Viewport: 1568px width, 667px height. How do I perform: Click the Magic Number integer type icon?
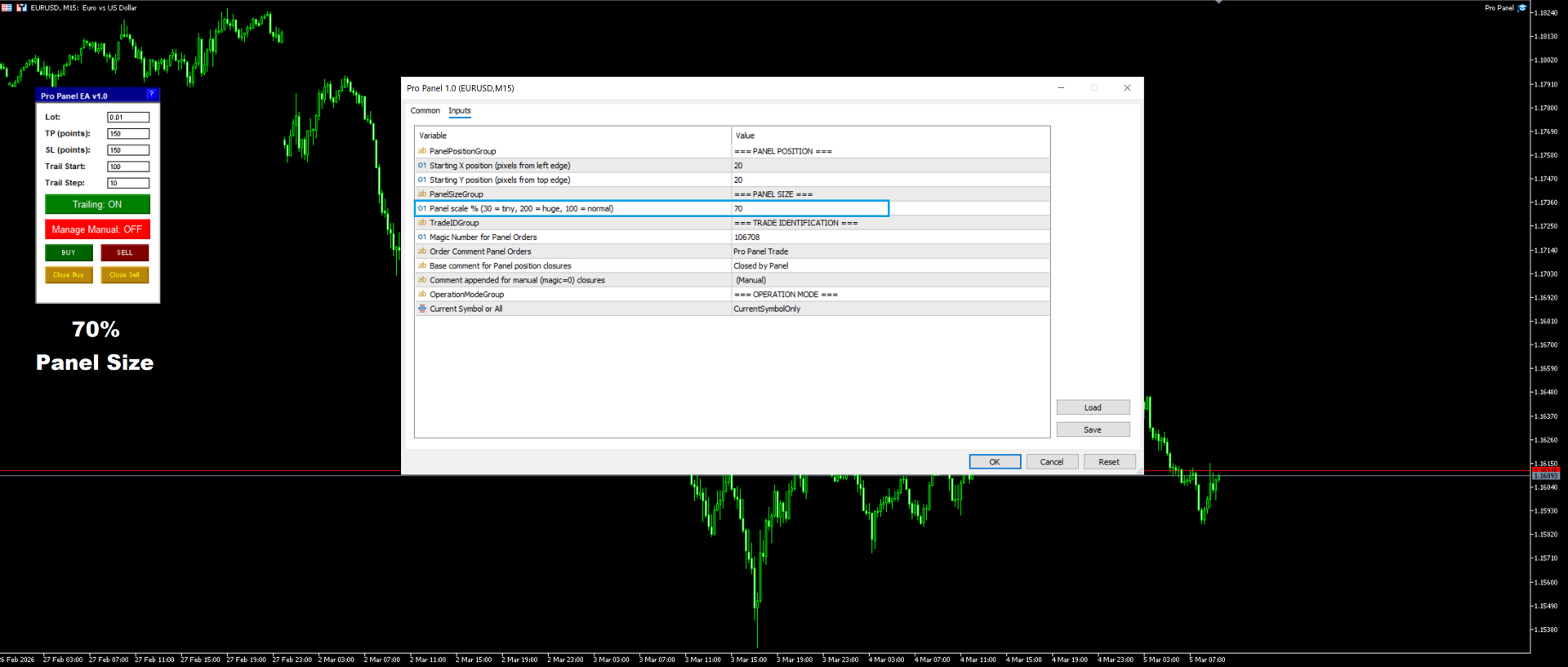(x=422, y=237)
